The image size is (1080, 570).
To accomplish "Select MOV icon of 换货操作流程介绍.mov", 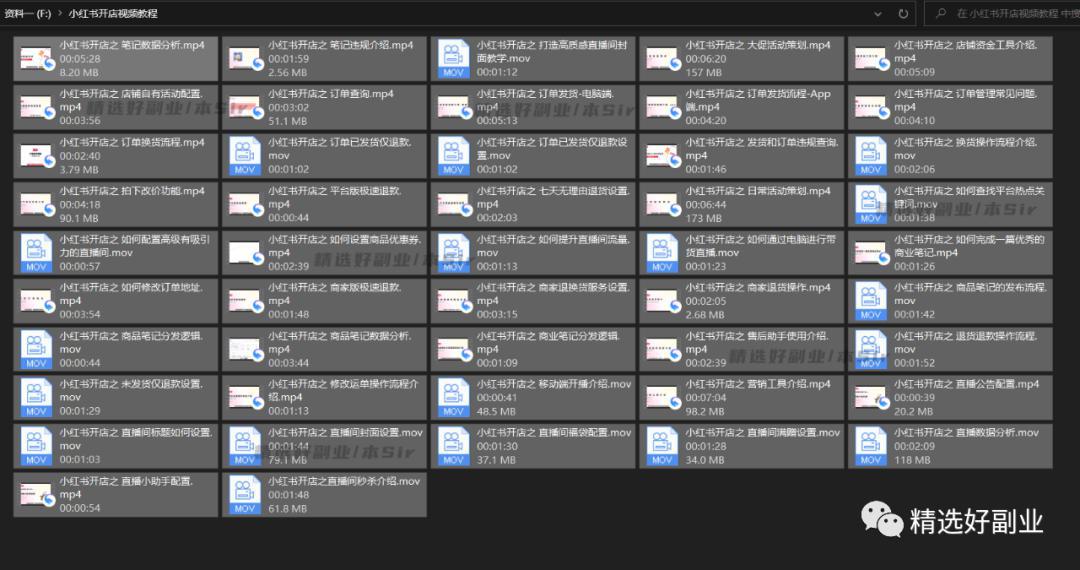I will (871, 156).
